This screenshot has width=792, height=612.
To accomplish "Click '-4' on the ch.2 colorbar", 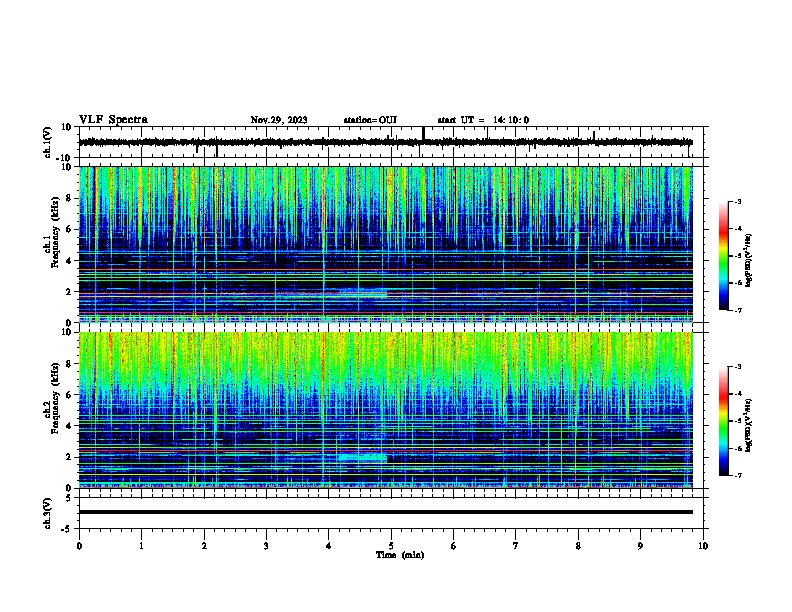I will 737,394.
